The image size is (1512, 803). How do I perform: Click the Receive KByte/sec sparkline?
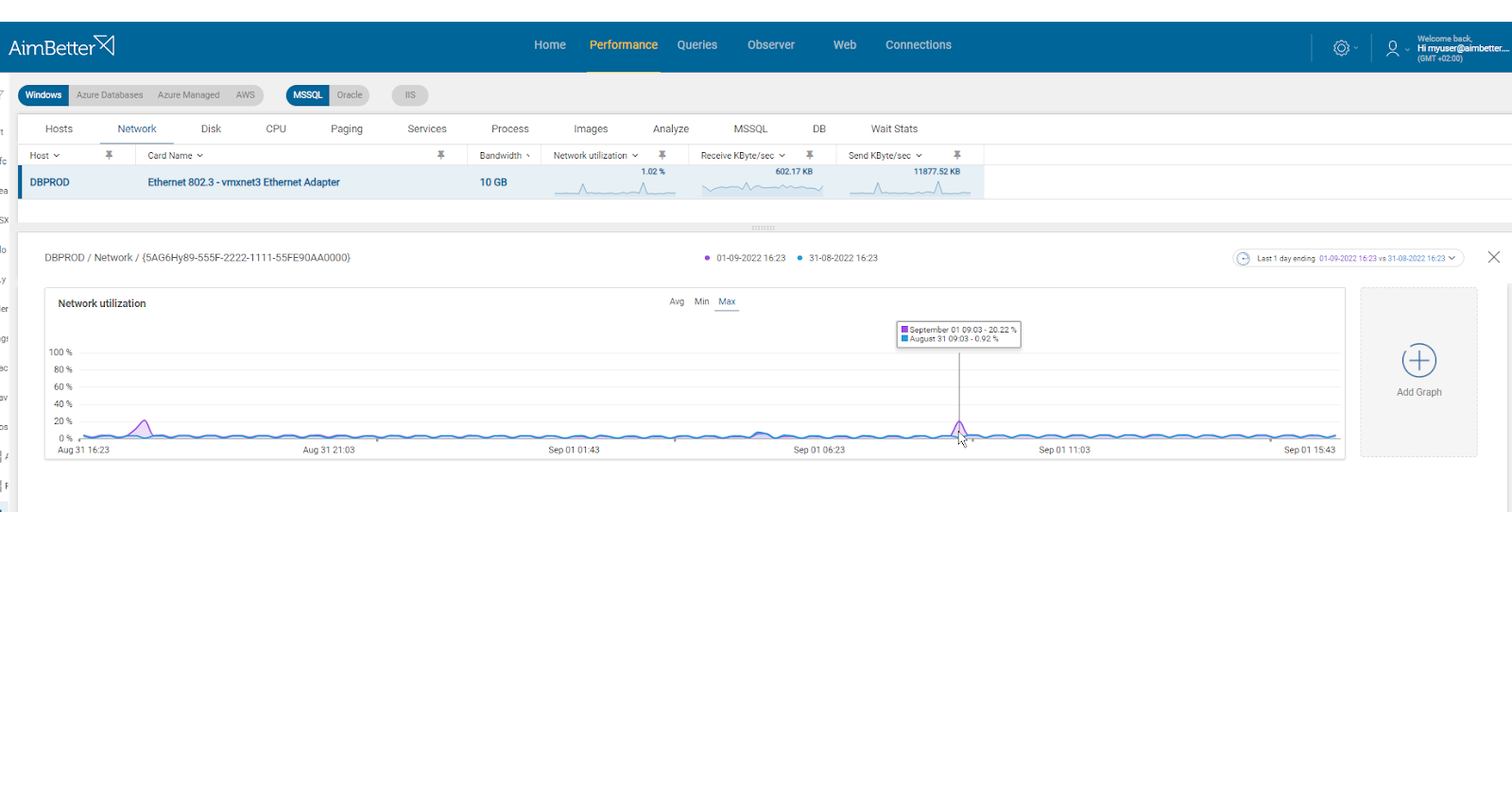pos(762,187)
